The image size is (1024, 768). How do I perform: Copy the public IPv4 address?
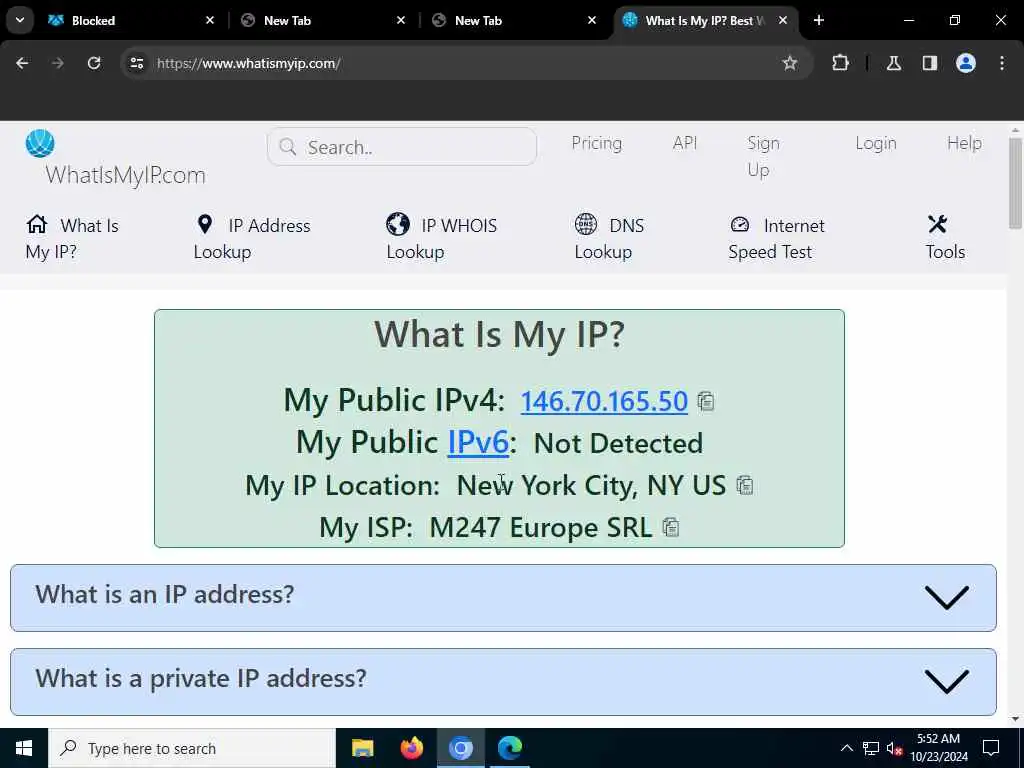click(x=706, y=401)
